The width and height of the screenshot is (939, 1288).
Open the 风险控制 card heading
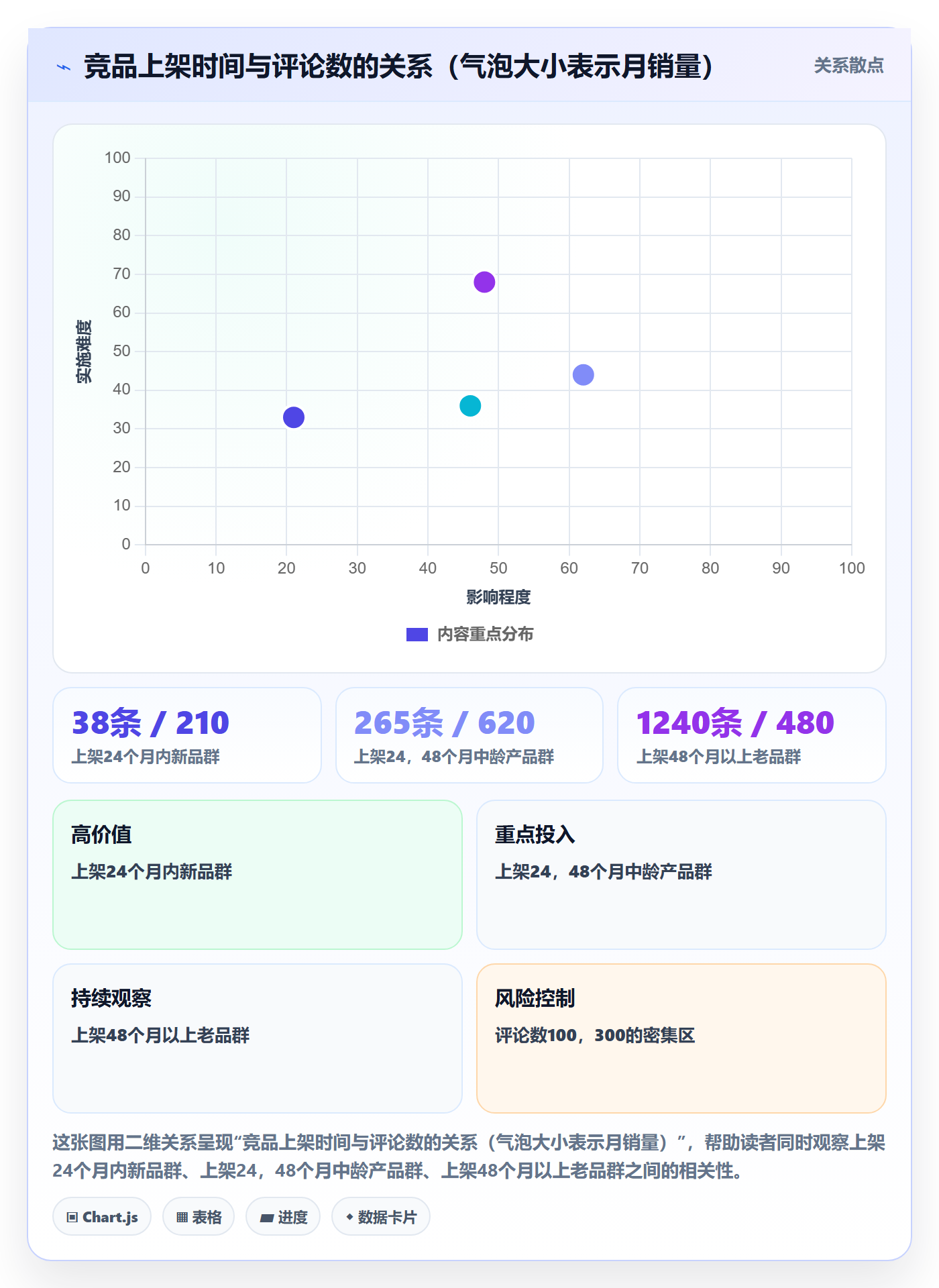[535, 998]
